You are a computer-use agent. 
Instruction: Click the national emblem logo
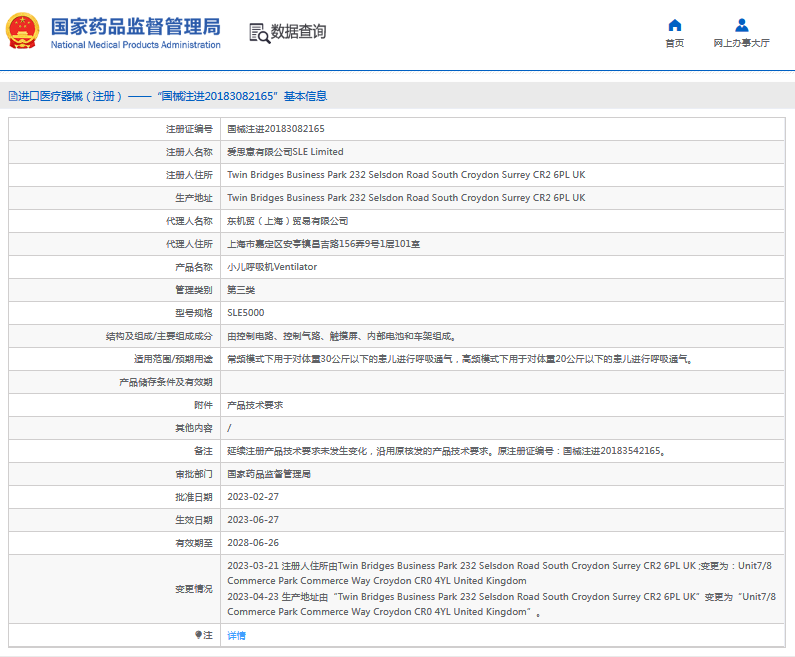click(22, 32)
